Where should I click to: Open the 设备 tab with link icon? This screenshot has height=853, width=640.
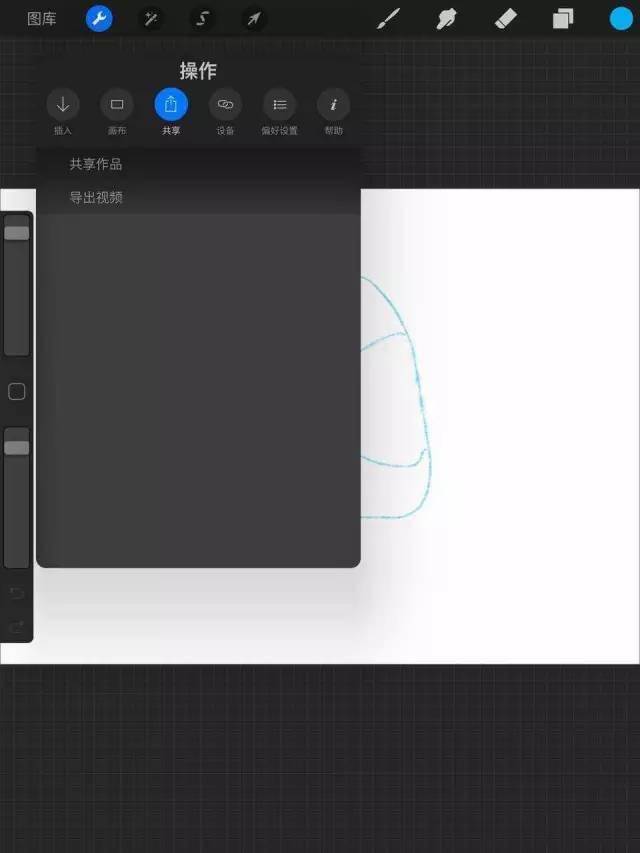tap(225, 112)
